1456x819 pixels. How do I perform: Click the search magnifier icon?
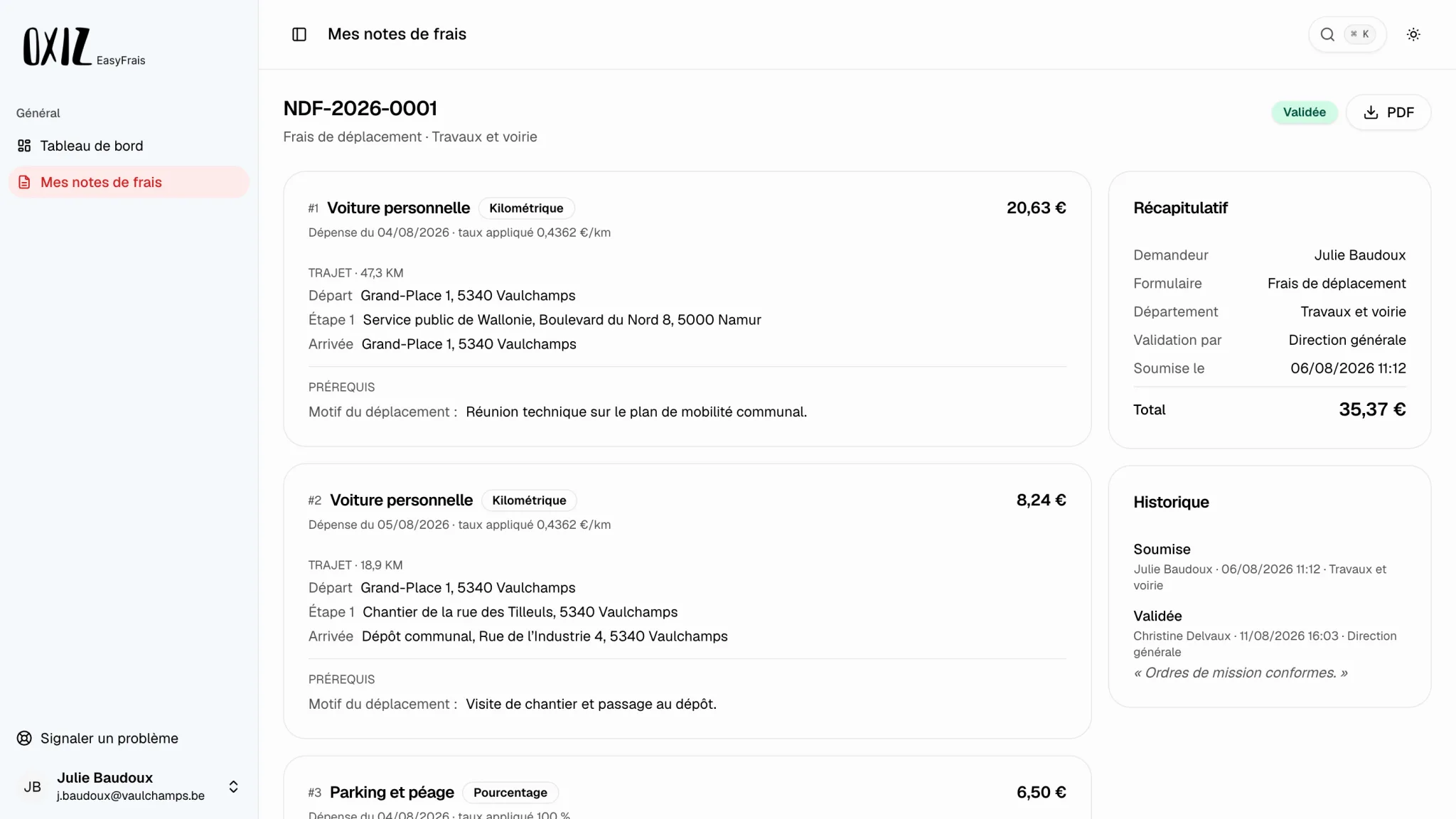[1327, 34]
